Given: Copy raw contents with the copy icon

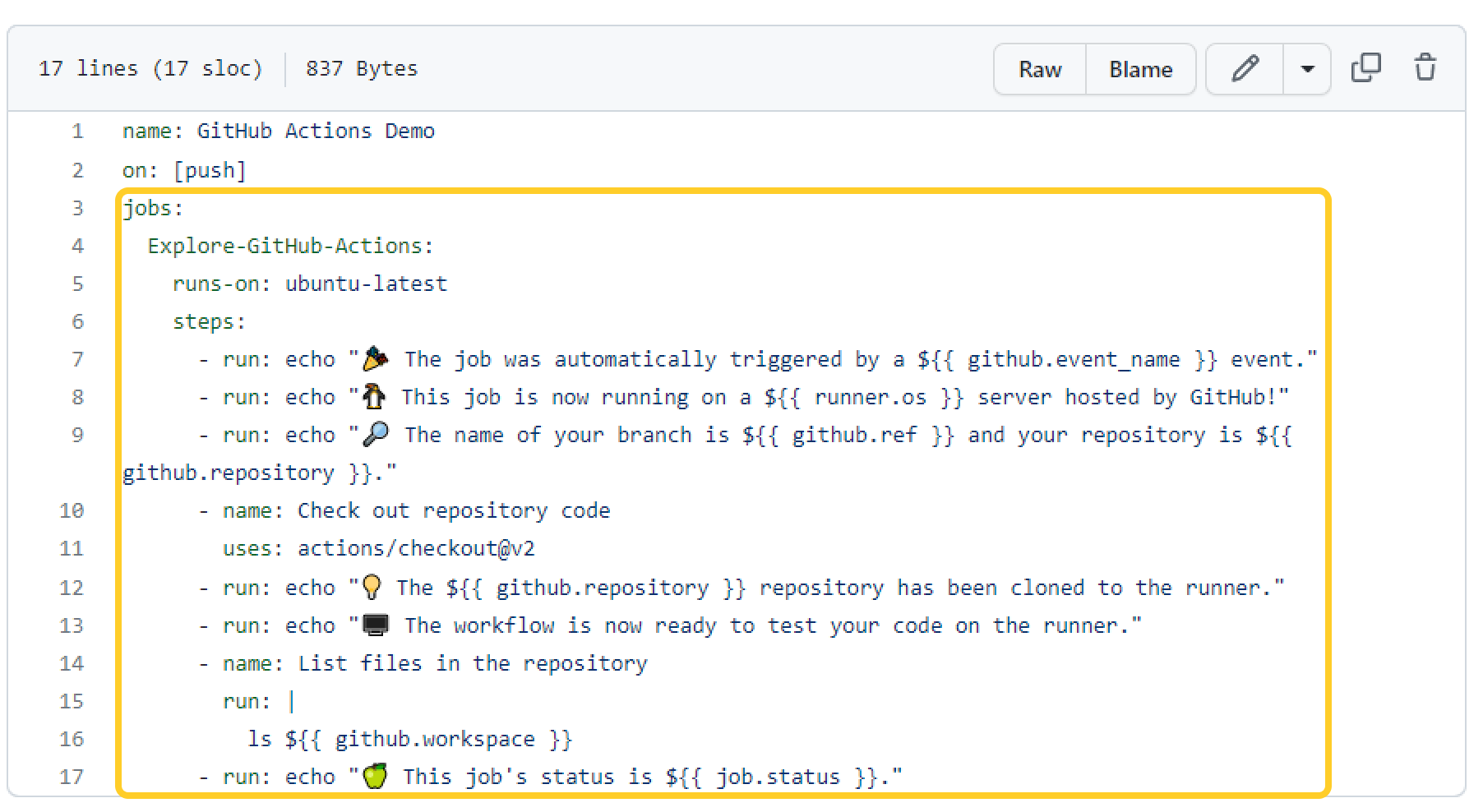Looking at the screenshot, I should 1366,67.
